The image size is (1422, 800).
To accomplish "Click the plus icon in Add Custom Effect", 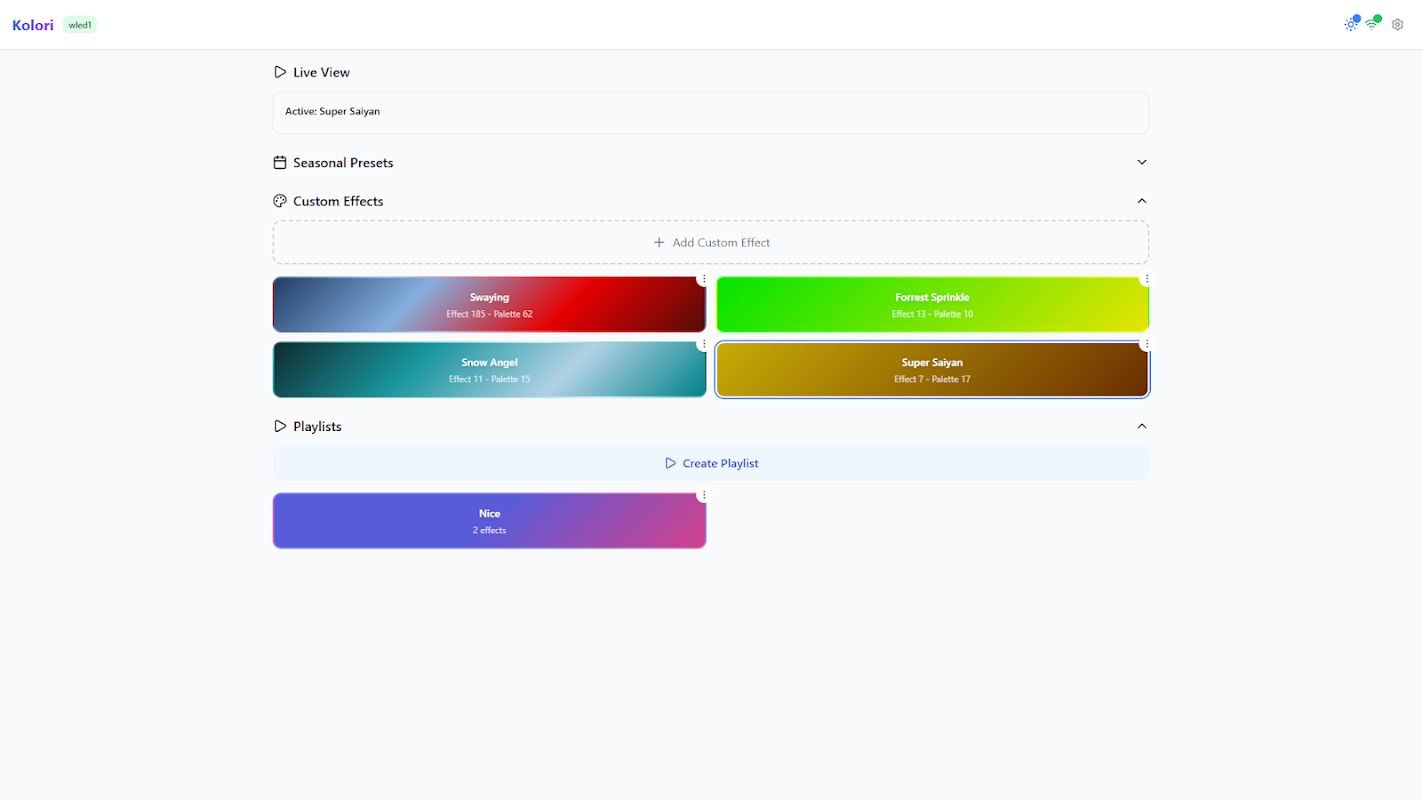I will [659, 243].
